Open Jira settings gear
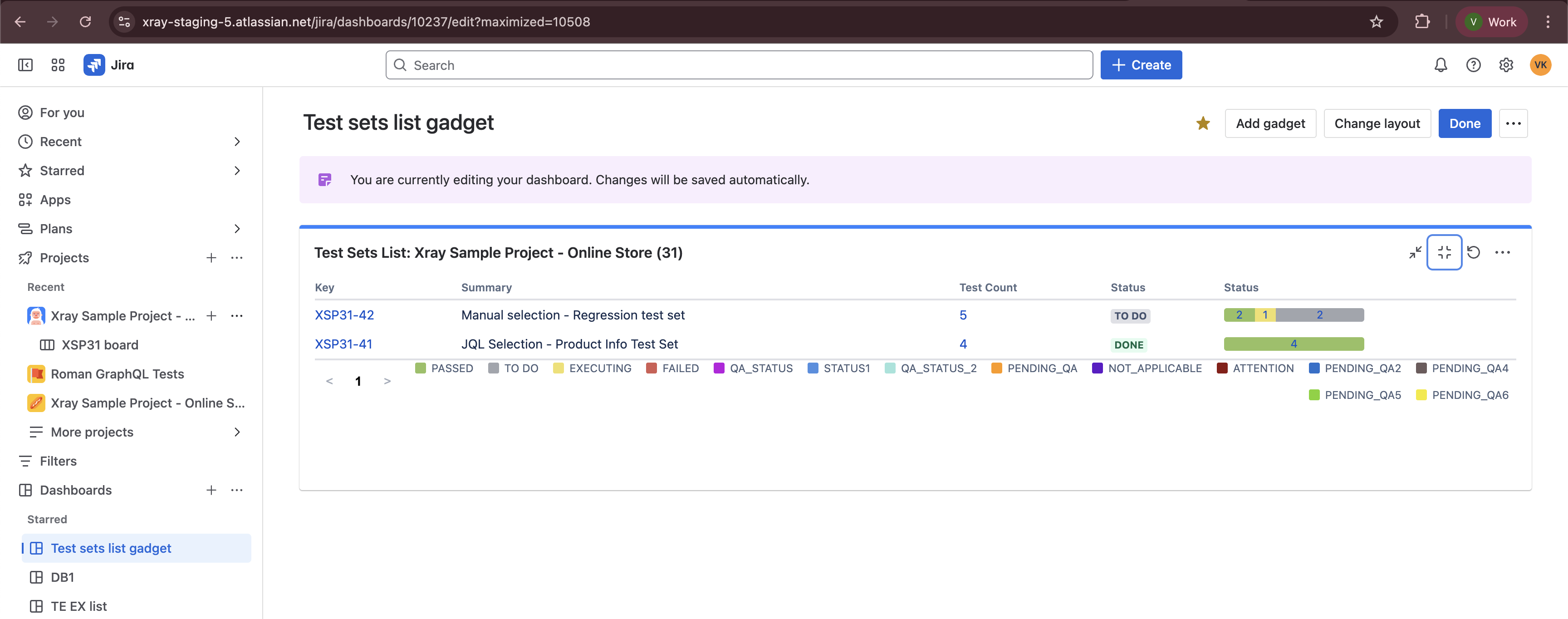This screenshot has height=619, width=1568. tap(1506, 65)
